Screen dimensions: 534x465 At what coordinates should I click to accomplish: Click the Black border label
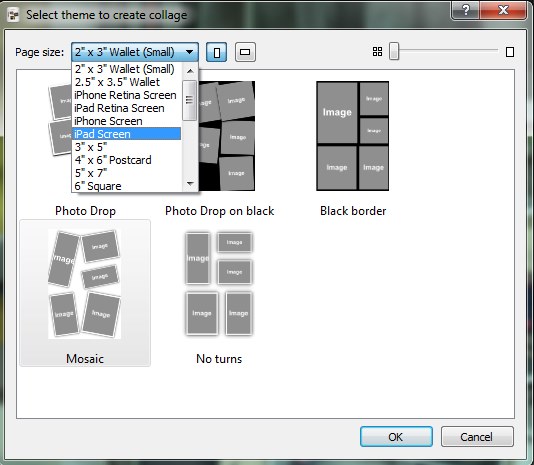click(x=353, y=211)
